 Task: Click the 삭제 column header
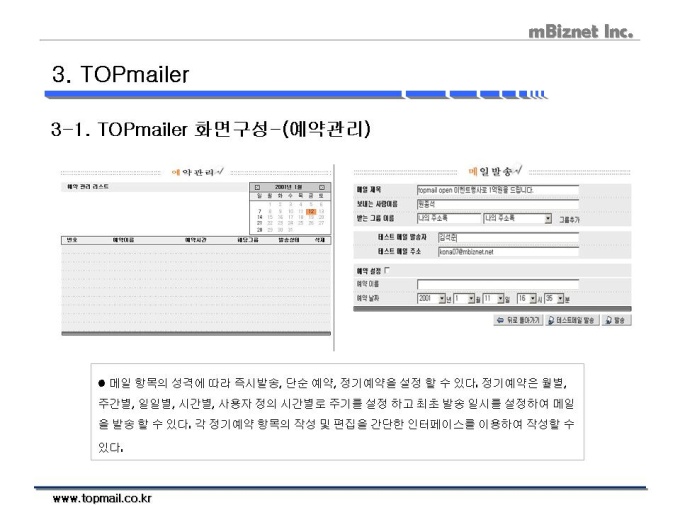[x=320, y=240]
